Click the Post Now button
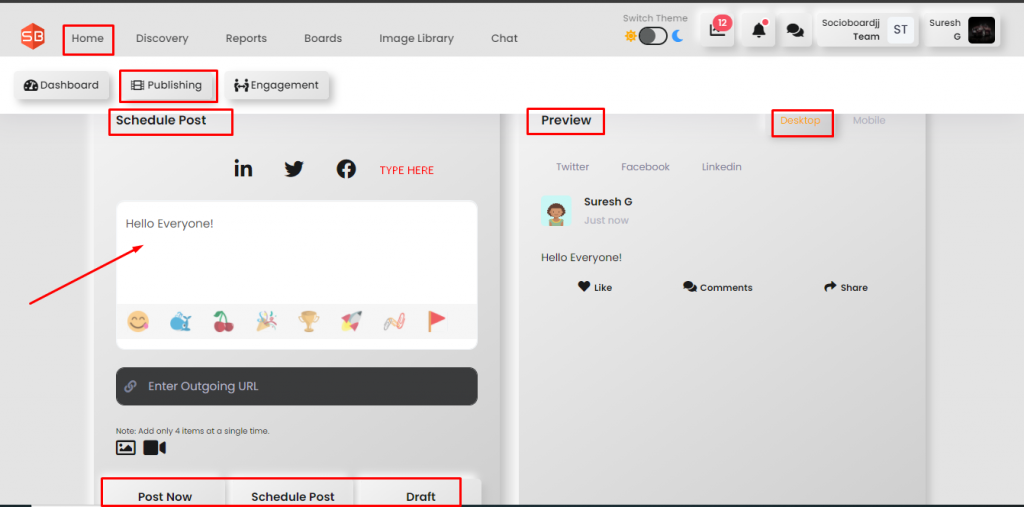Image resolution: width=1024 pixels, height=507 pixels. (165, 495)
